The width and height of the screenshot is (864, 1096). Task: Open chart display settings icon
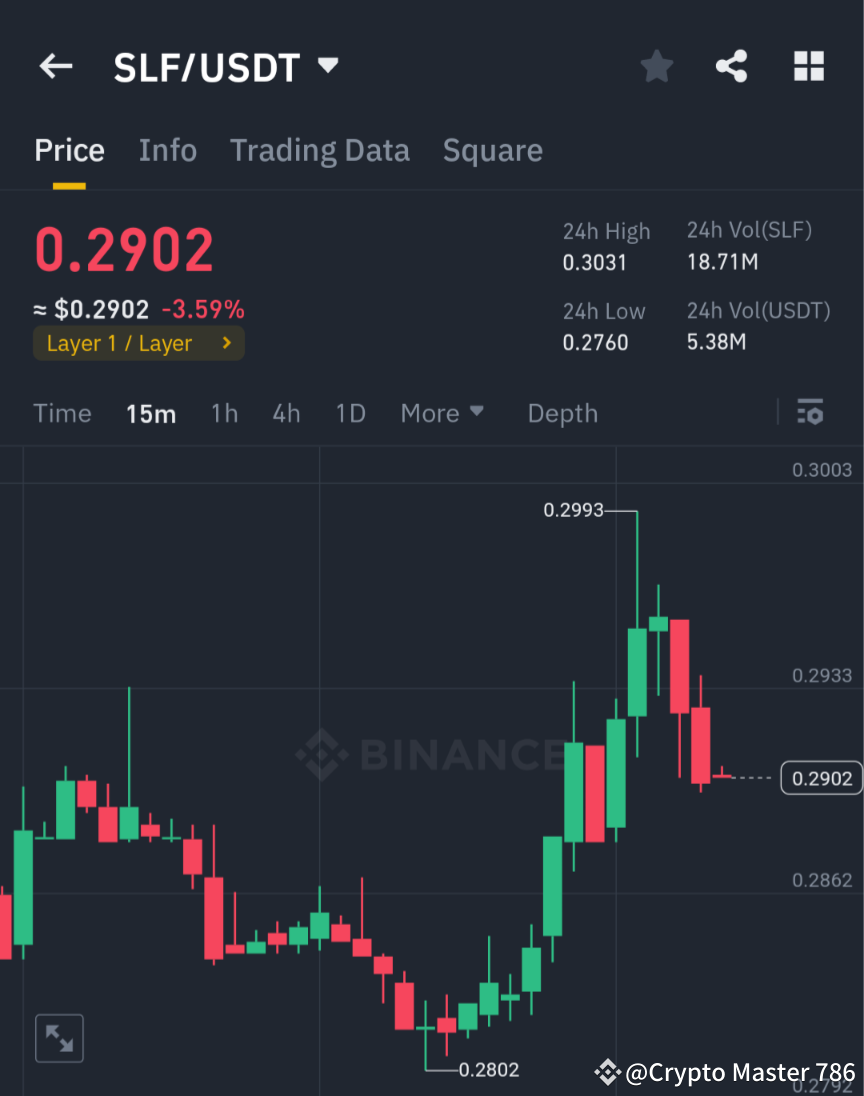[810, 412]
